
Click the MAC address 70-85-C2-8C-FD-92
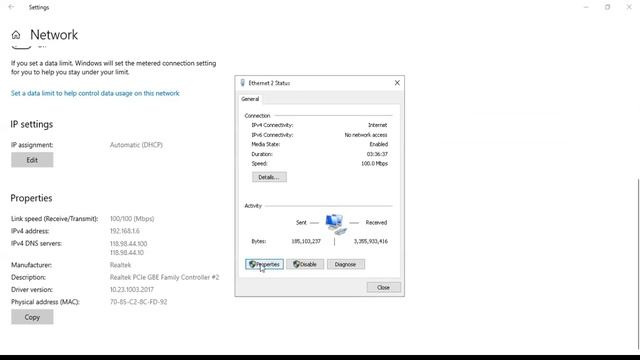click(138, 302)
